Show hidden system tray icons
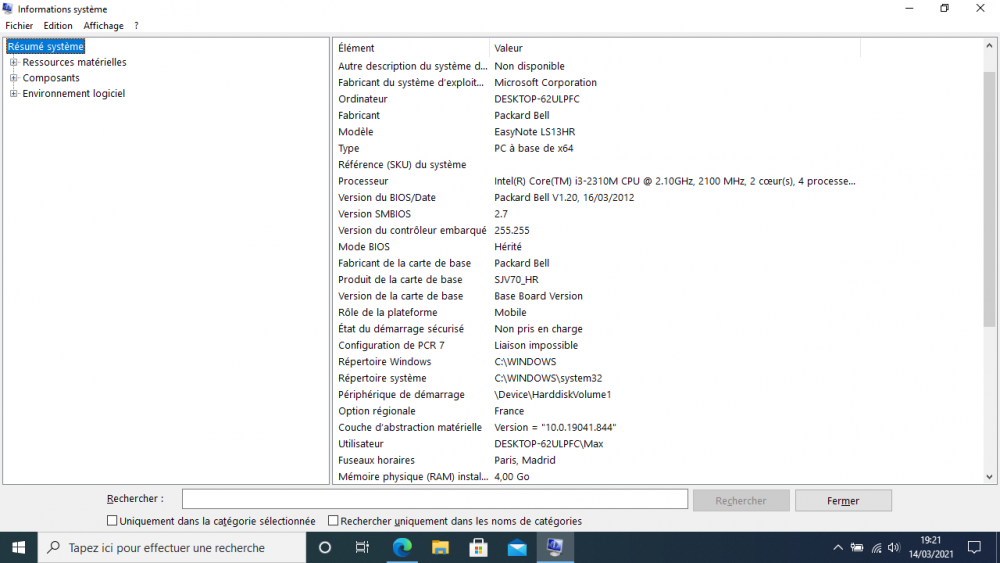This screenshot has height=563, width=1000. 838,547
